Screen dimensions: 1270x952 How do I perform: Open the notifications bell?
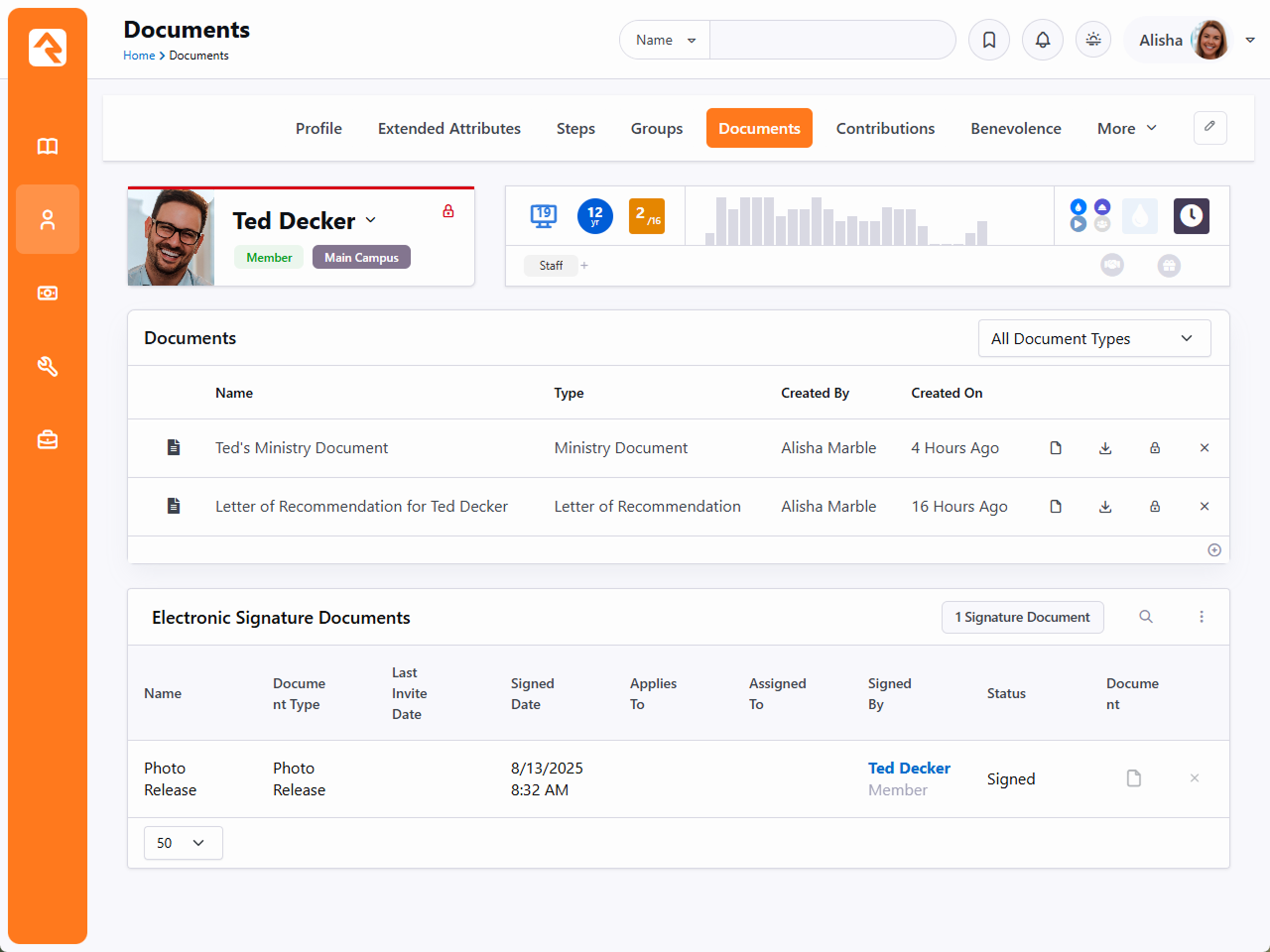click(x=1043, y=40)
